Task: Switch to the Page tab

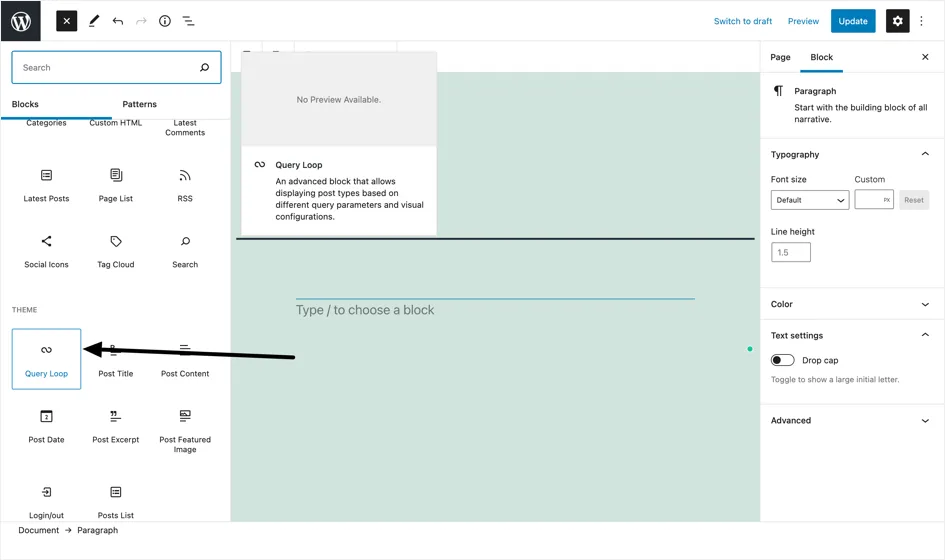Action: [780, 57]
